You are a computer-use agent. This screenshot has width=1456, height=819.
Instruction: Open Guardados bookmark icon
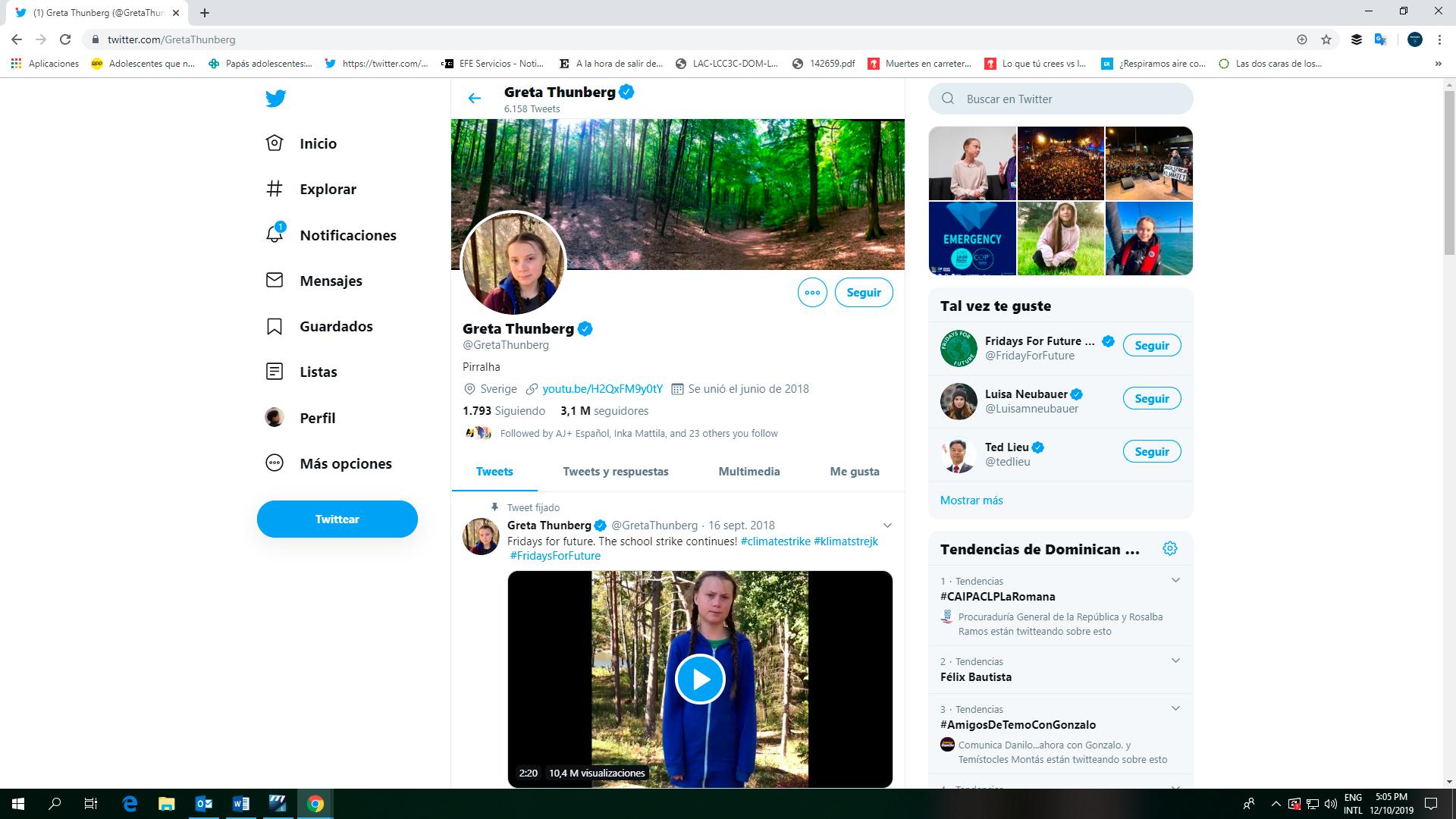coord(275,326)
